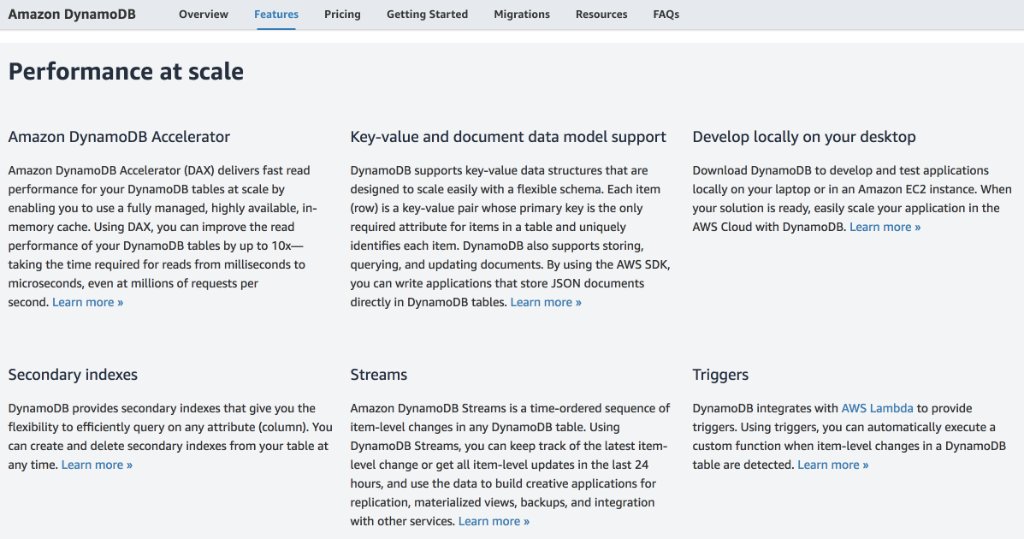The height and width of the screenshot is (539, 1024).
Task: Go to the Pricing tab
Action: [342, 14]
